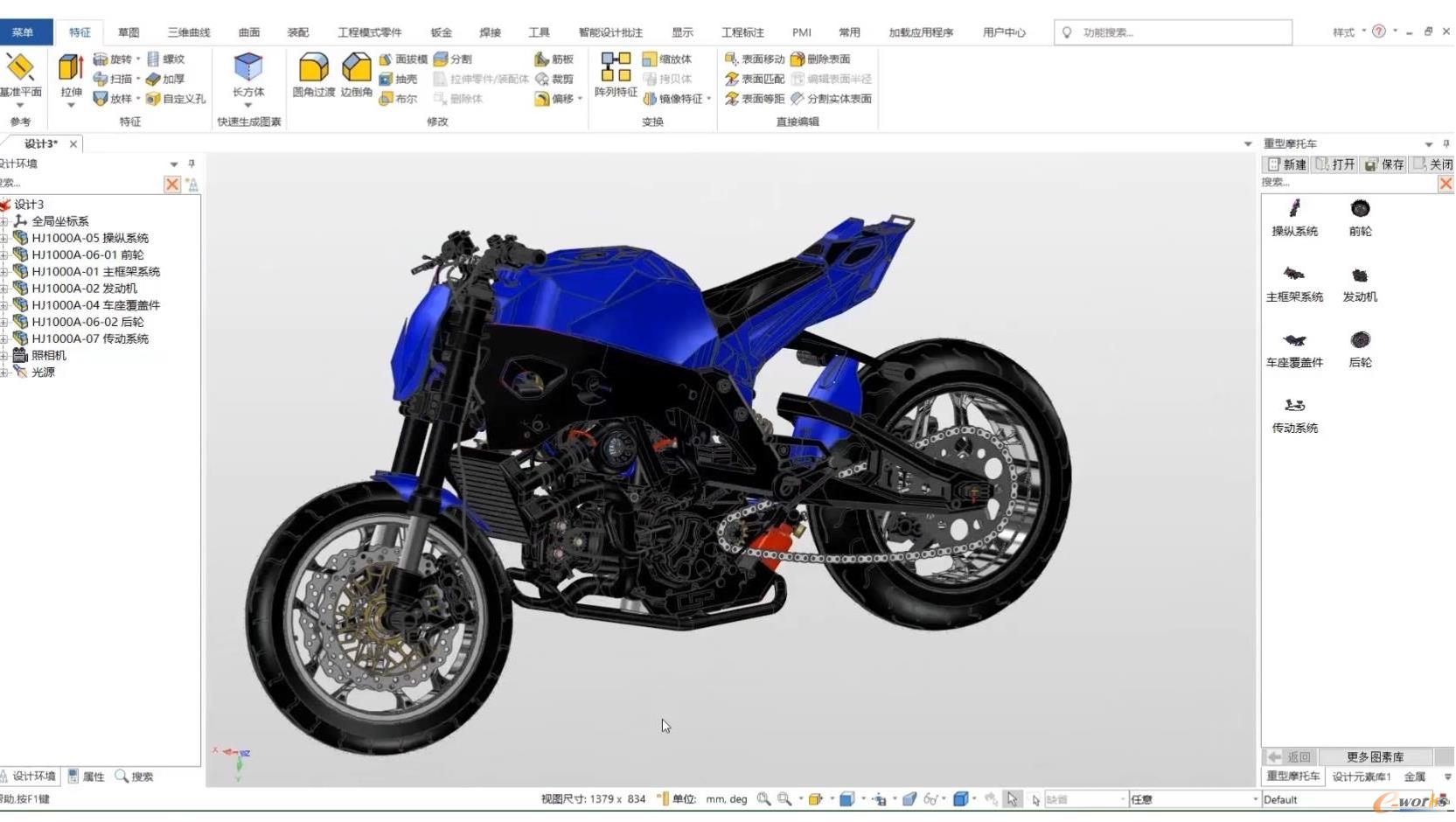
Task: Select the 基准平面 datum plane icon
Action: pyautogui.click(x=20, y=73)
